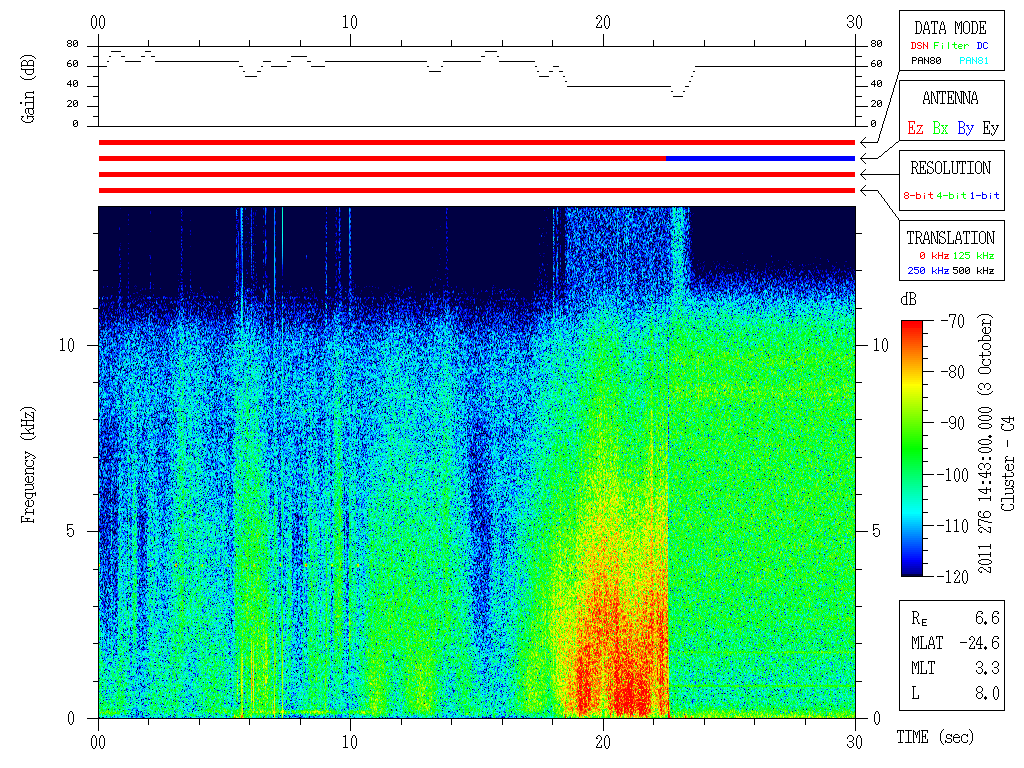This screenshot has width=1024, height=768.
Task: Click the TRANSLATION legend title
Action: coord(950,238)
